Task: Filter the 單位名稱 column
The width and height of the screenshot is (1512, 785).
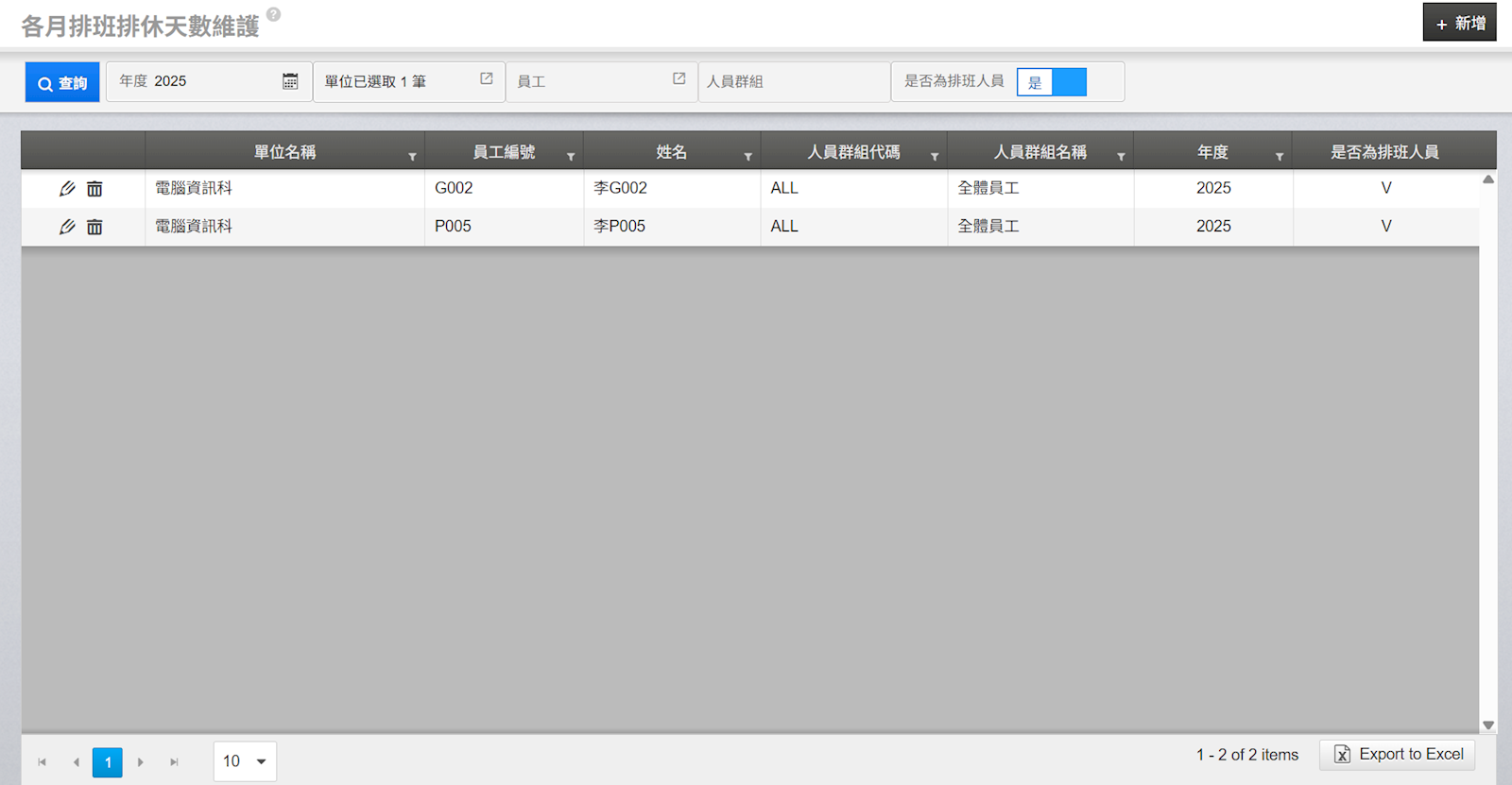Action: point(412,156)
